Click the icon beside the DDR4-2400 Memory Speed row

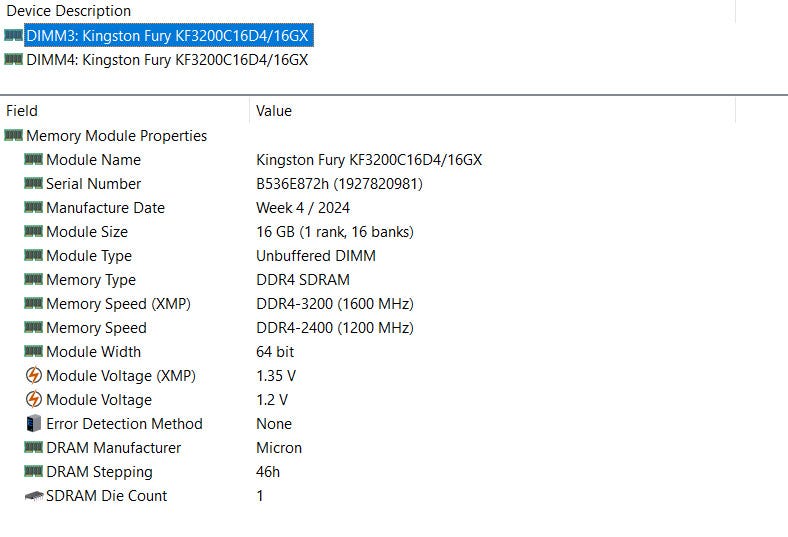tap(33, 328)
